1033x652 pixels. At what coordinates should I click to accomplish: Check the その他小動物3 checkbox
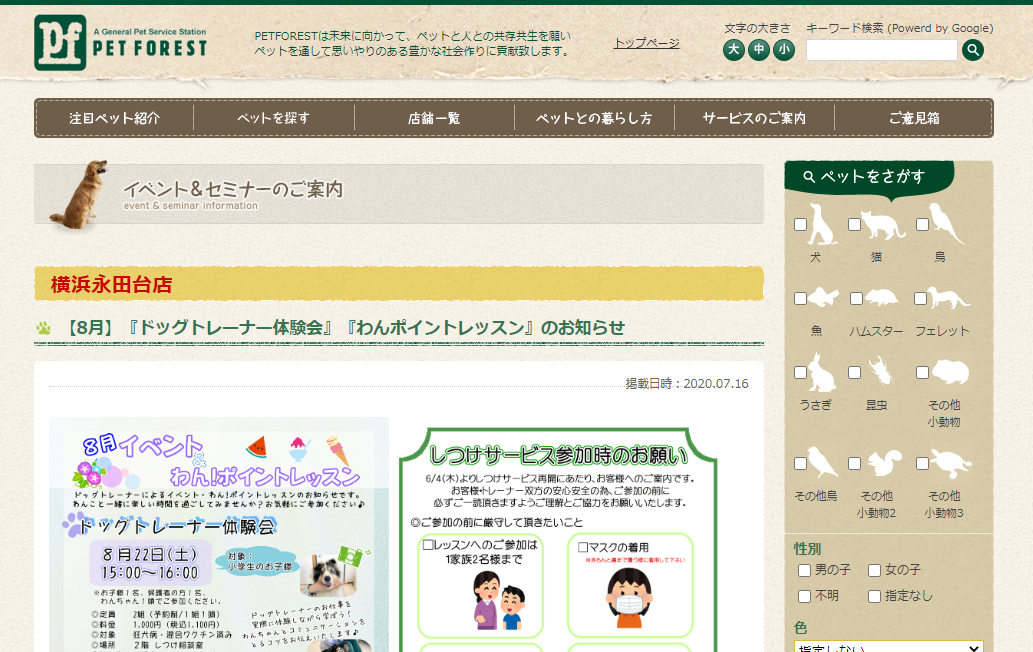click(x=922, y=464)
